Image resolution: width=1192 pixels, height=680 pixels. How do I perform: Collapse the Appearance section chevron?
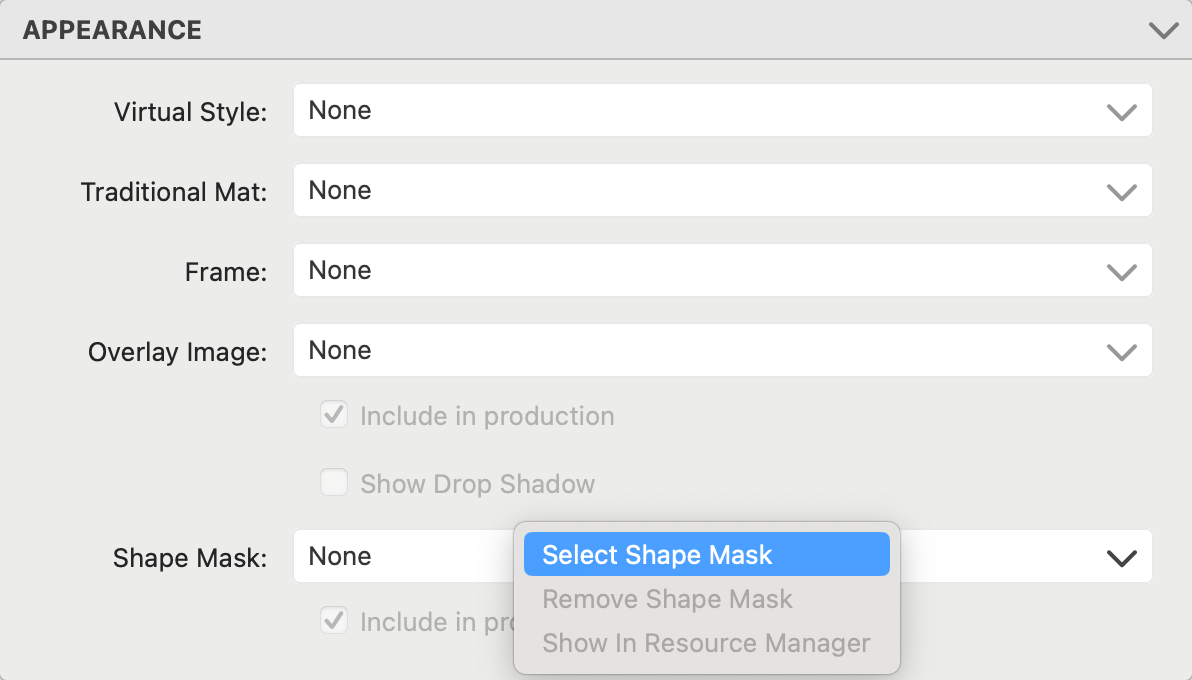point(1163,31)
